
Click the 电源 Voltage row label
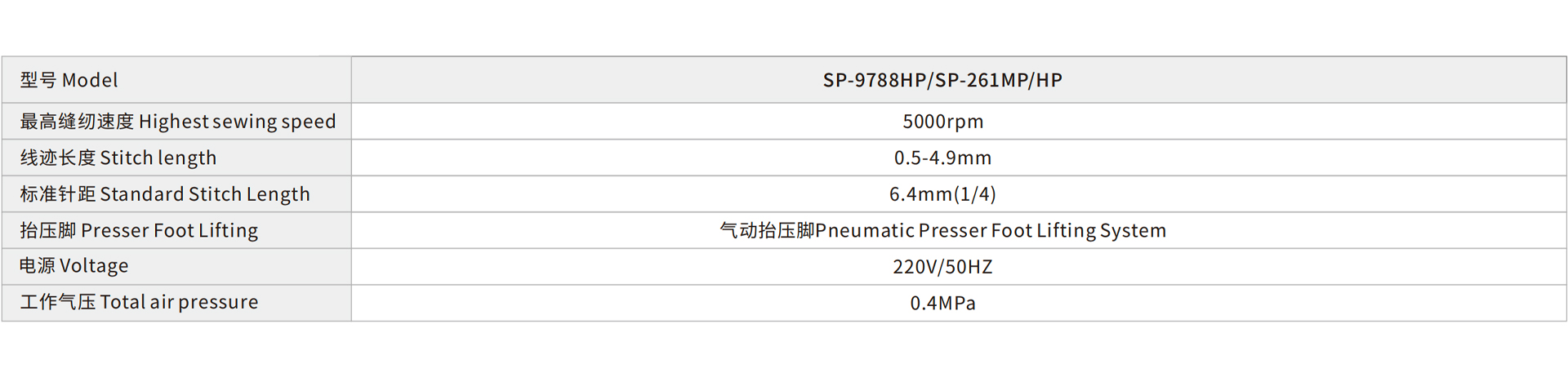tap(74, 266)
